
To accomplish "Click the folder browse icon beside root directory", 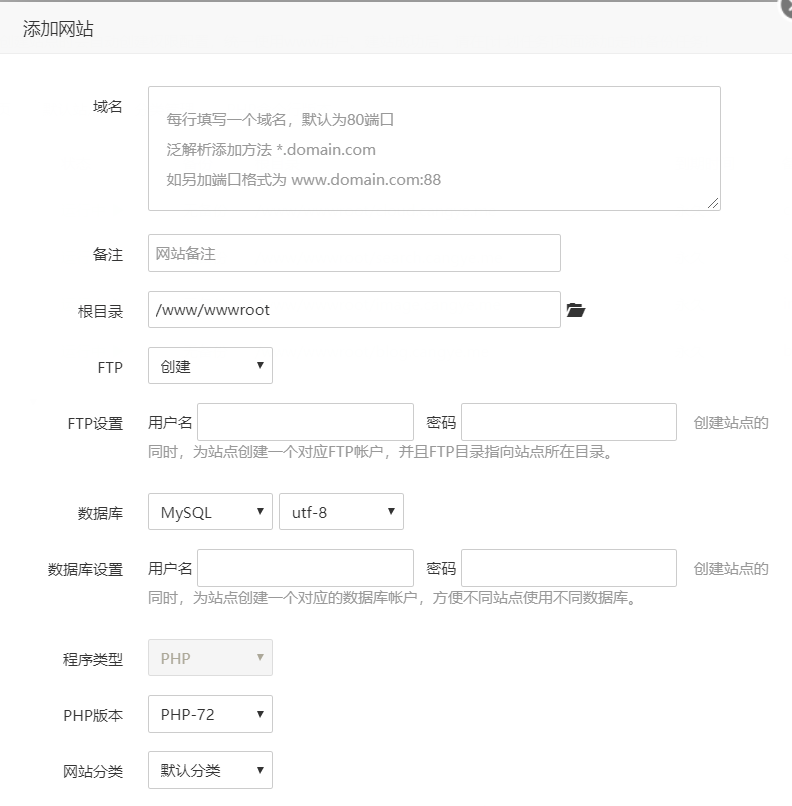I will click(576, 310).
